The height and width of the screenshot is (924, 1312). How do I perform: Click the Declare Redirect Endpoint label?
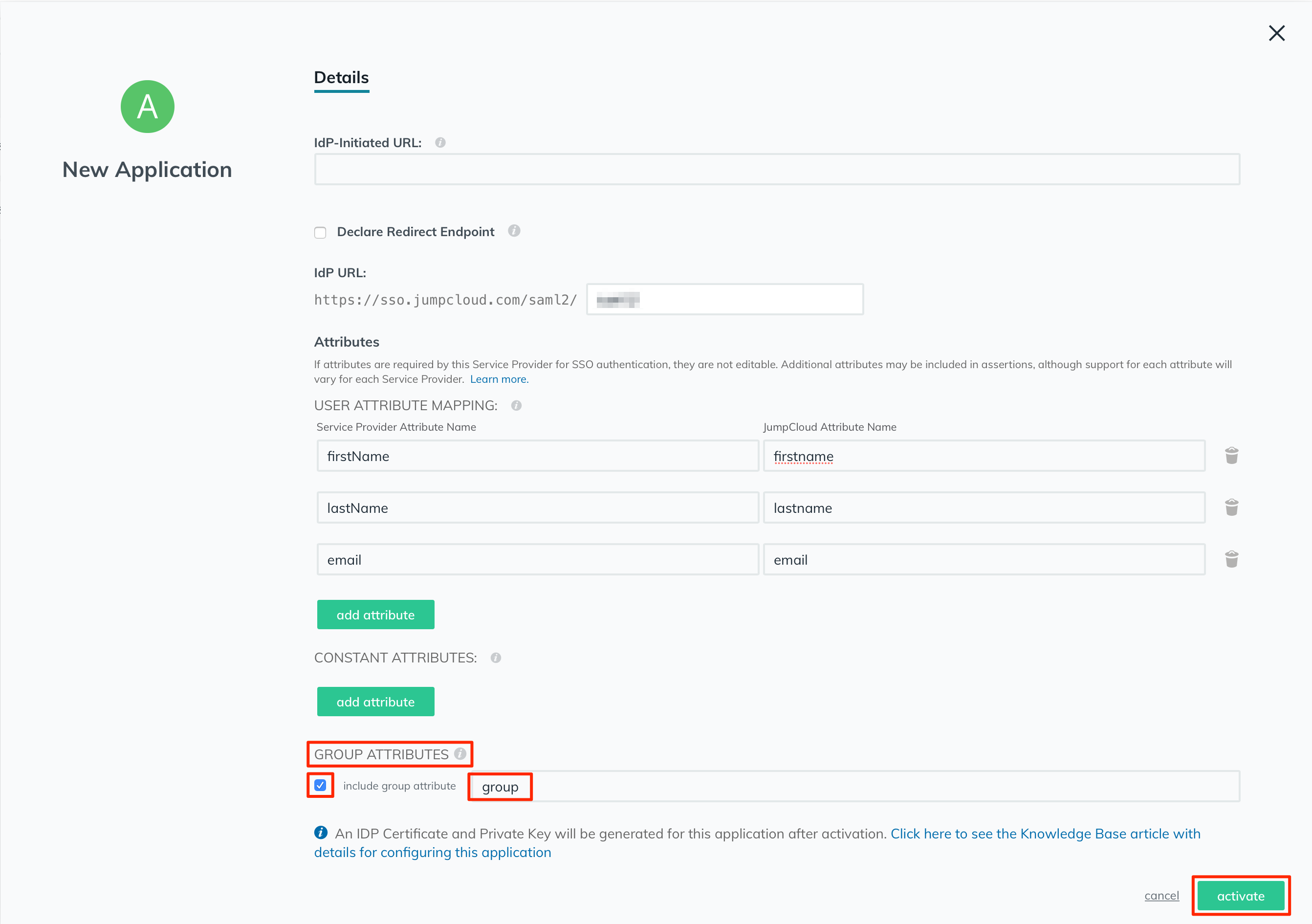[x=415, y=231]
